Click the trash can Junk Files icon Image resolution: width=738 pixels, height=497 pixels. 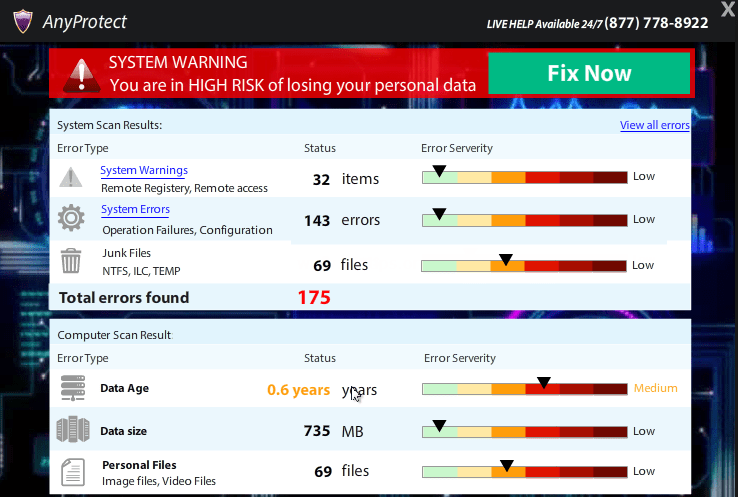pos(71,261)
